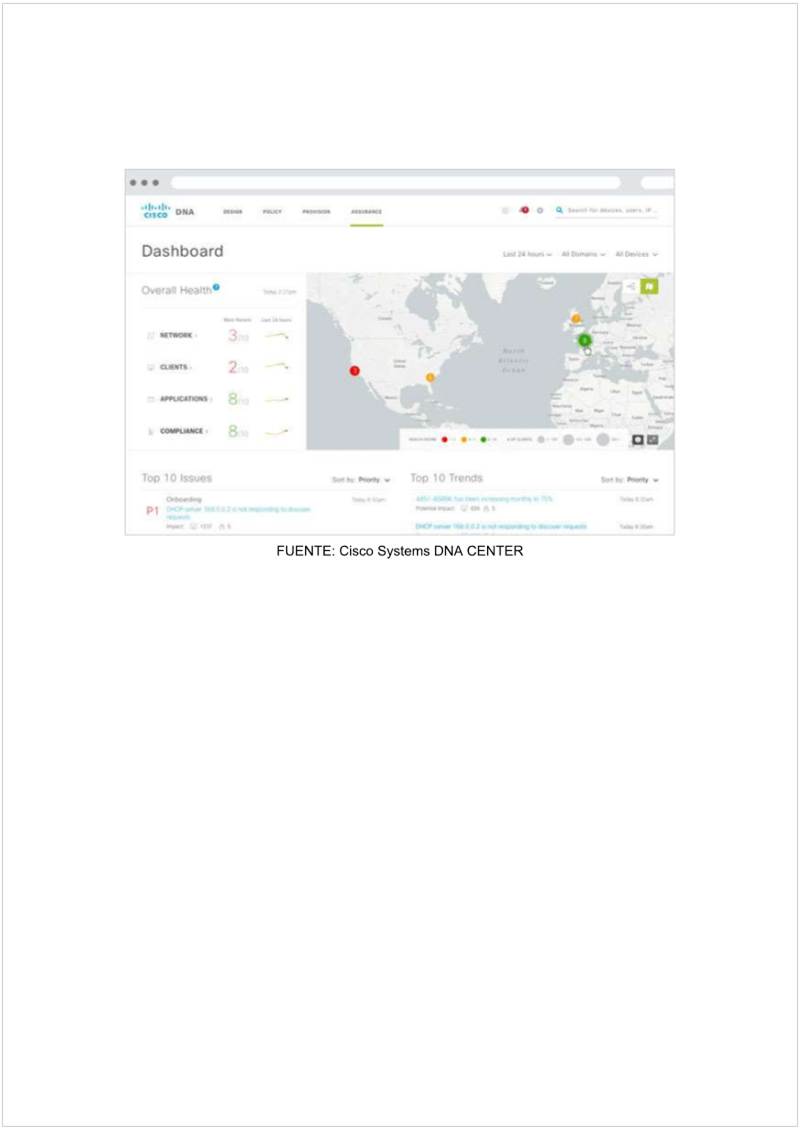This screenshot has height=1128, width=800.
Task: Open the notifications bell with red badge
Action: coord(523,210)
